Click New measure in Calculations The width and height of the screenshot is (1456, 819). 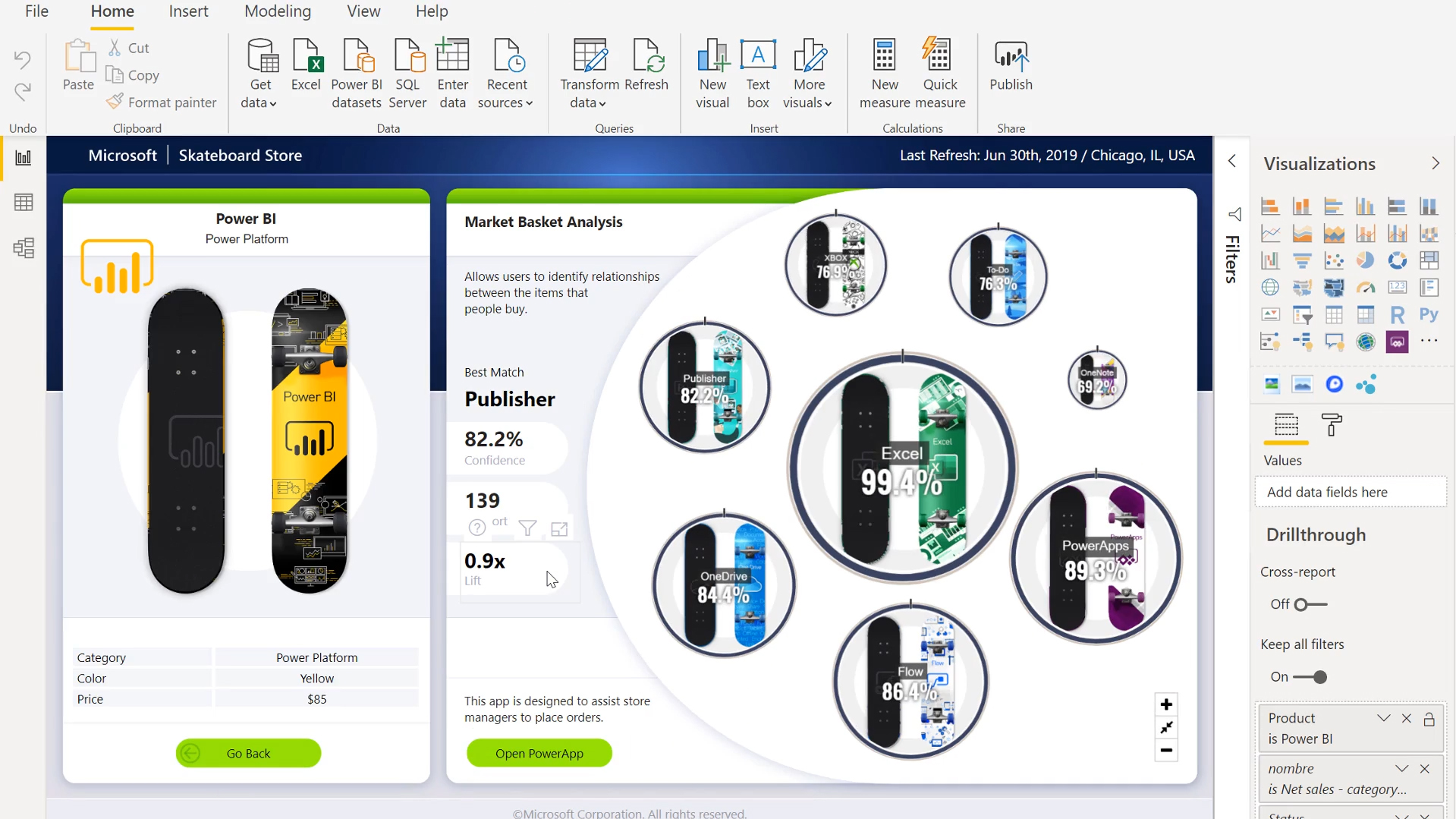[x=885, y=74]
